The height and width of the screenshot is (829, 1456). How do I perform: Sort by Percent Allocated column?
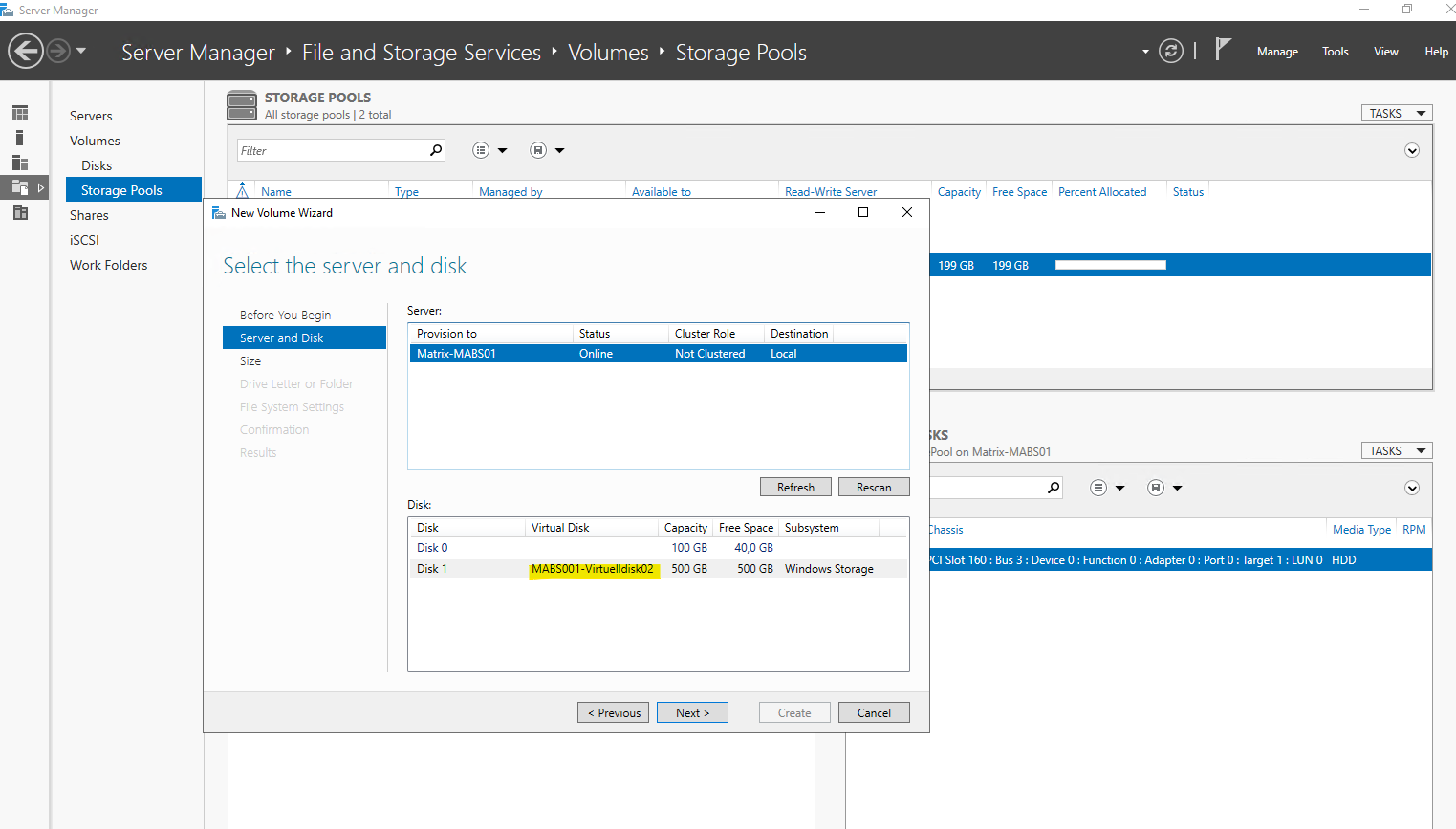tap(1102, 192)
